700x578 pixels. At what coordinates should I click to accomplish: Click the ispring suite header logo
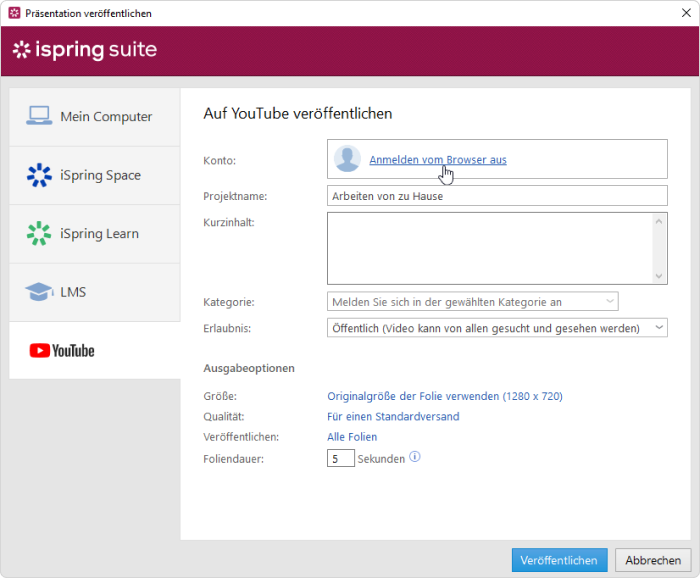pos(85,49)
